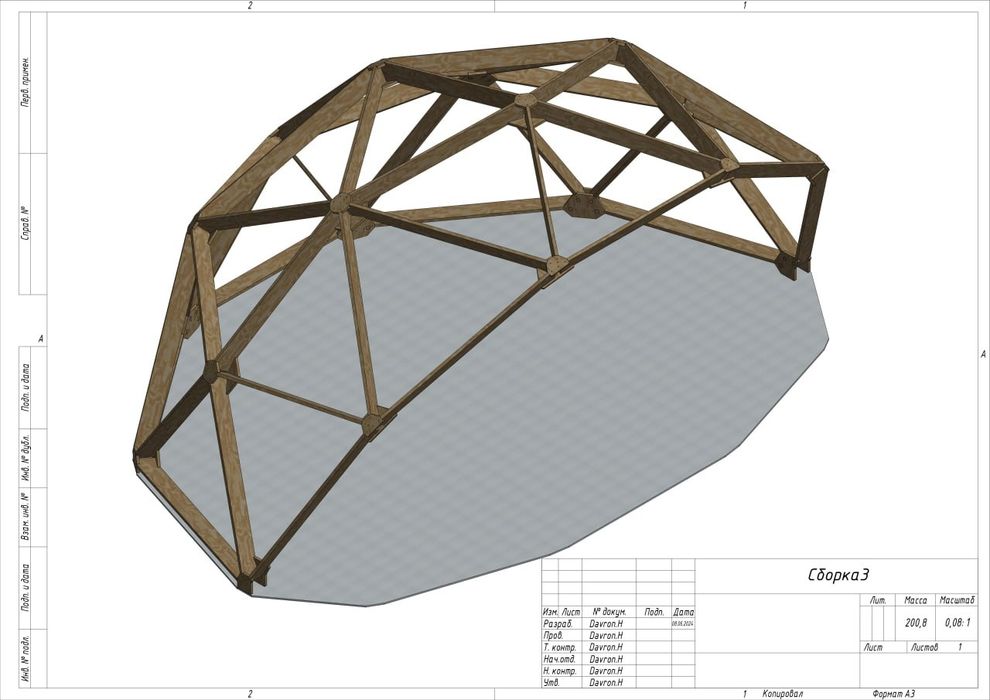Click the '№ докум.' column header

609,612
